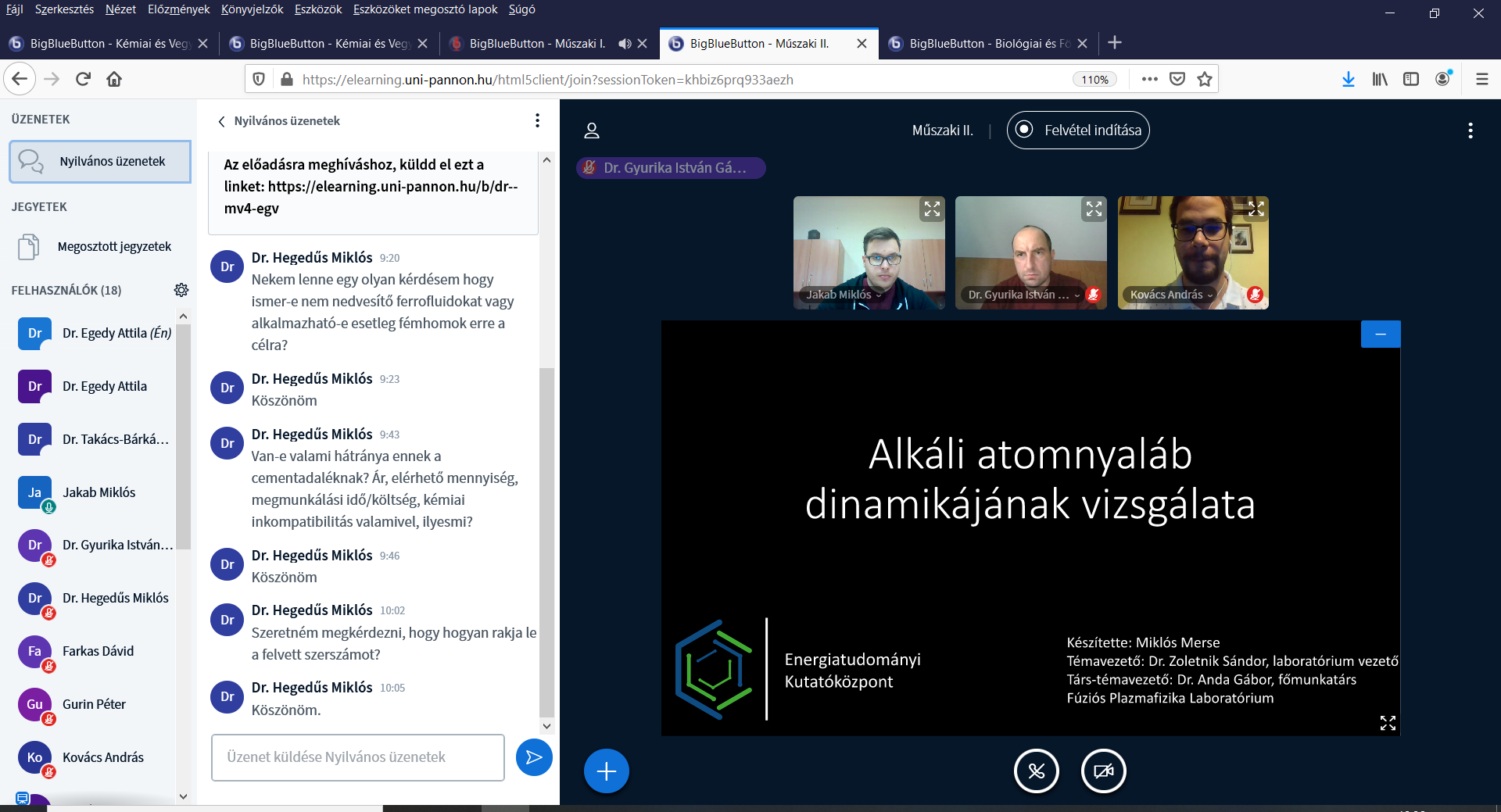
Task: Start recording with Felvétel indítása
Action: pyautogui.click(x=1078, y=131)
